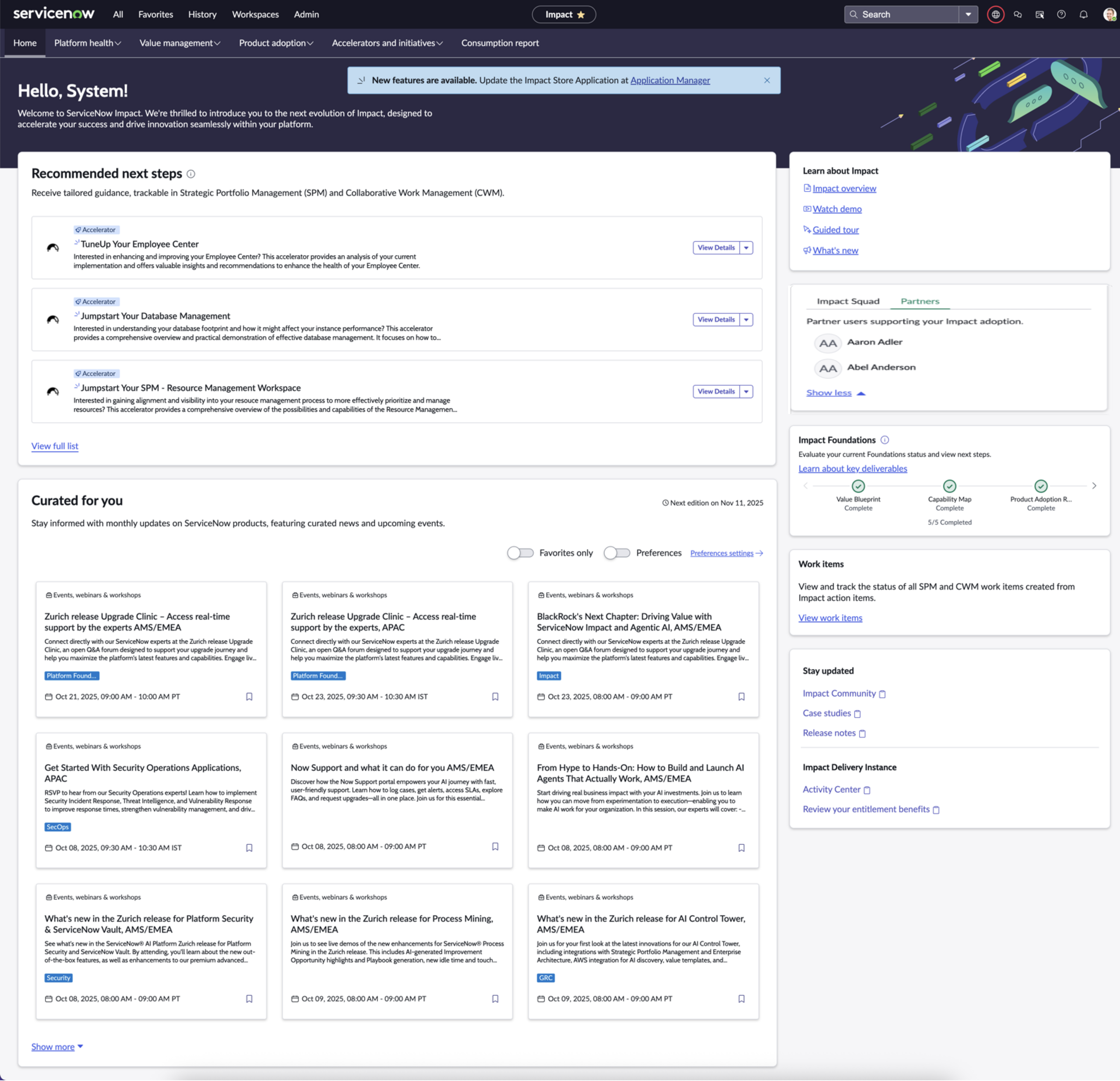Switch to the Impact Squad tab

coord(848,301)
